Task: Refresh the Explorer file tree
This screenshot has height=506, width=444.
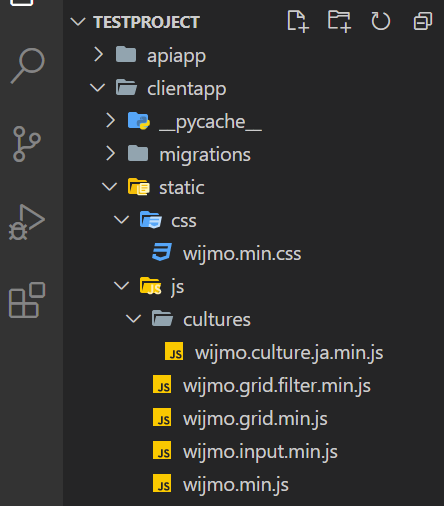Action: point(381,22)
